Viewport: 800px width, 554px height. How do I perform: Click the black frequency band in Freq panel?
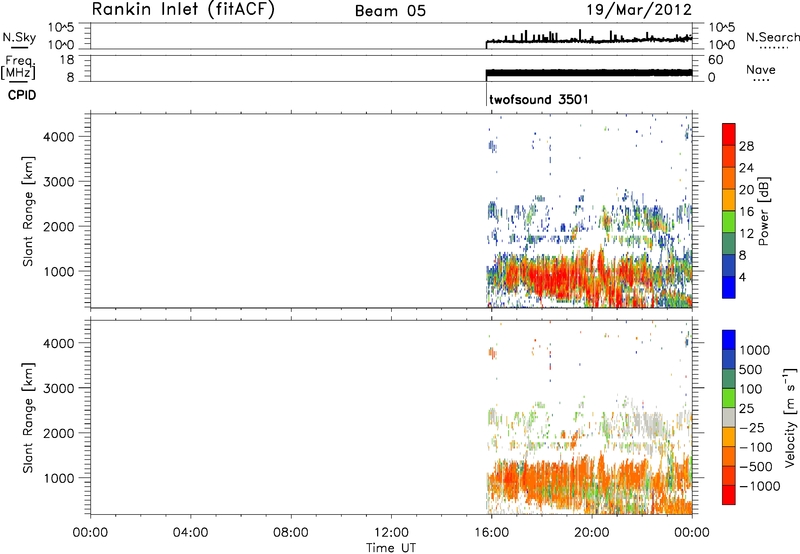click(589, 73)
